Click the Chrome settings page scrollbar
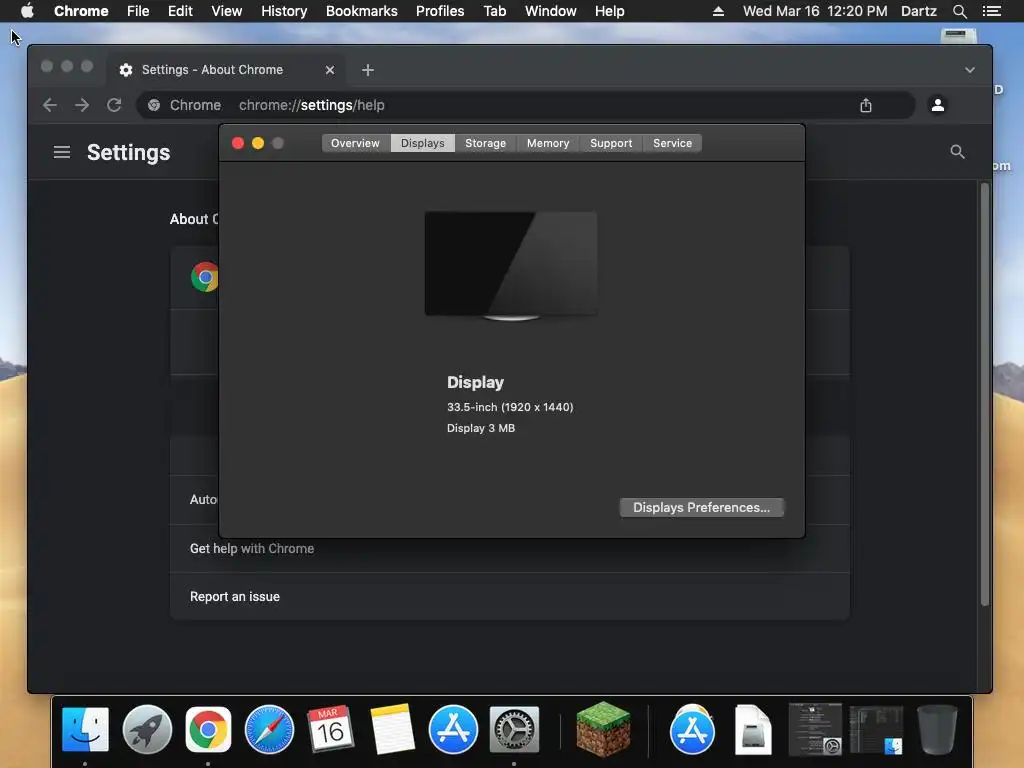The height and width of the screenshot is (768, 1024). 985,395
